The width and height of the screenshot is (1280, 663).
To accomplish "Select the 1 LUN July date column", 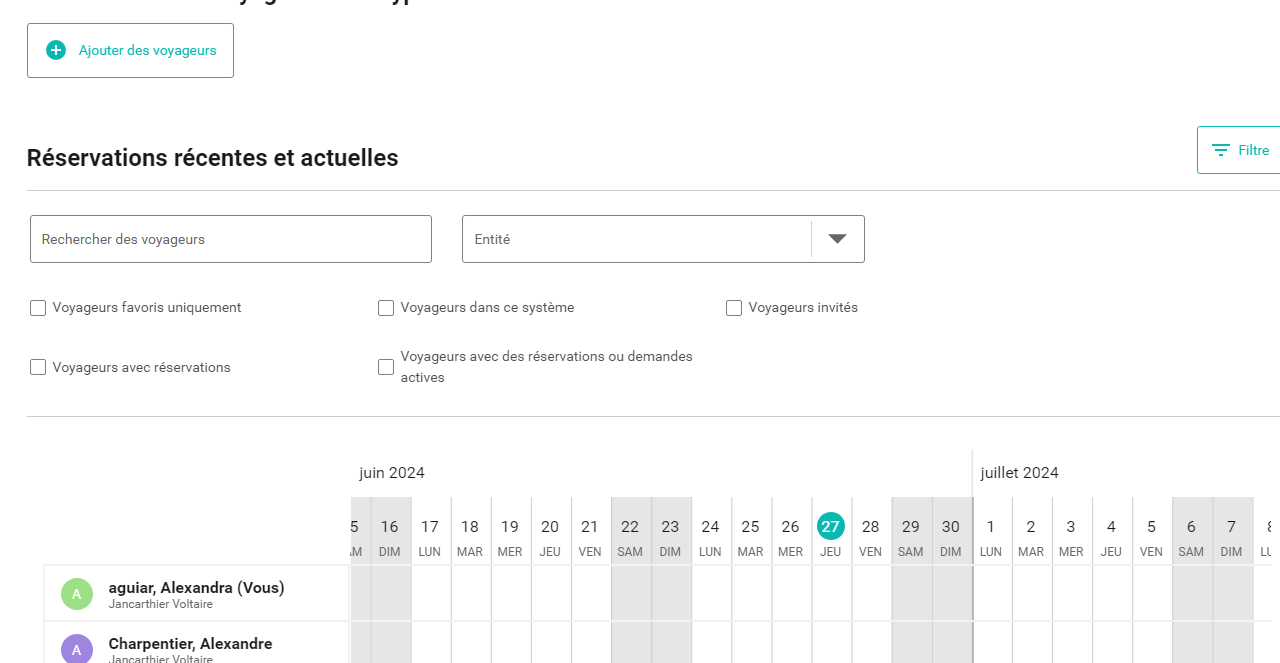I will click(x=991, y=535).
